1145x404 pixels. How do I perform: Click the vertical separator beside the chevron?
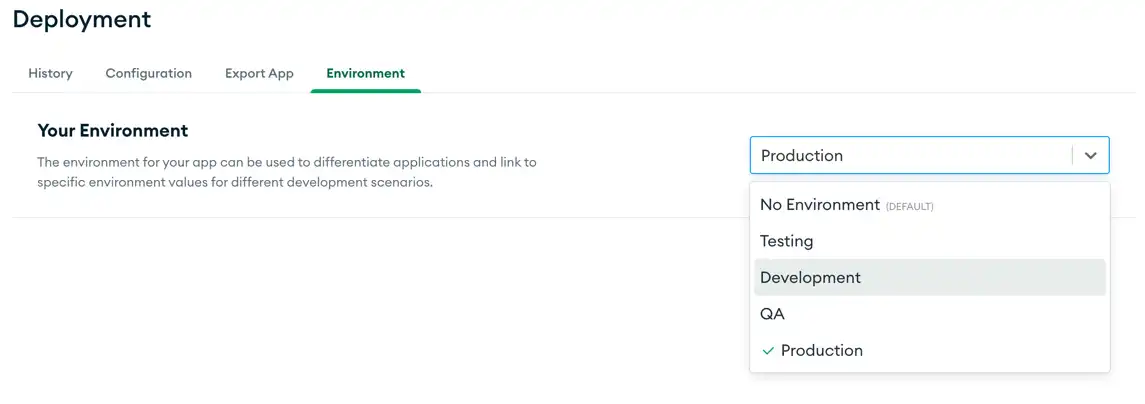click(x=1072, y=156)
